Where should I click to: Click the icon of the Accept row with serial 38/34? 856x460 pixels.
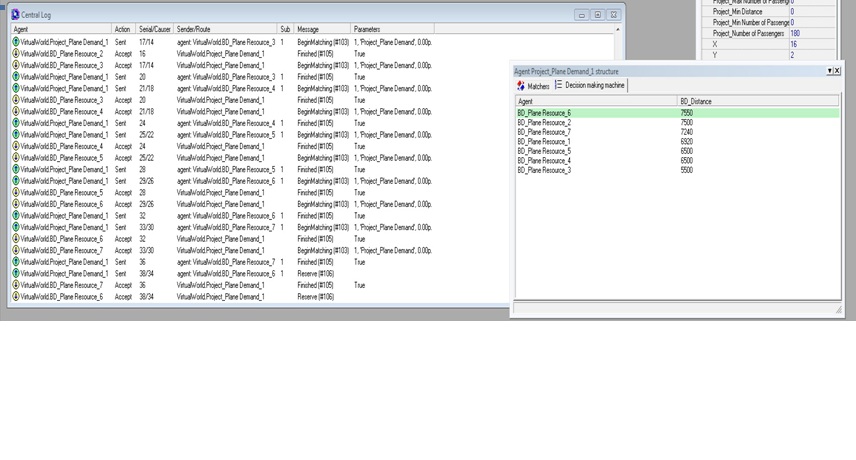click(x=16, y=296)
